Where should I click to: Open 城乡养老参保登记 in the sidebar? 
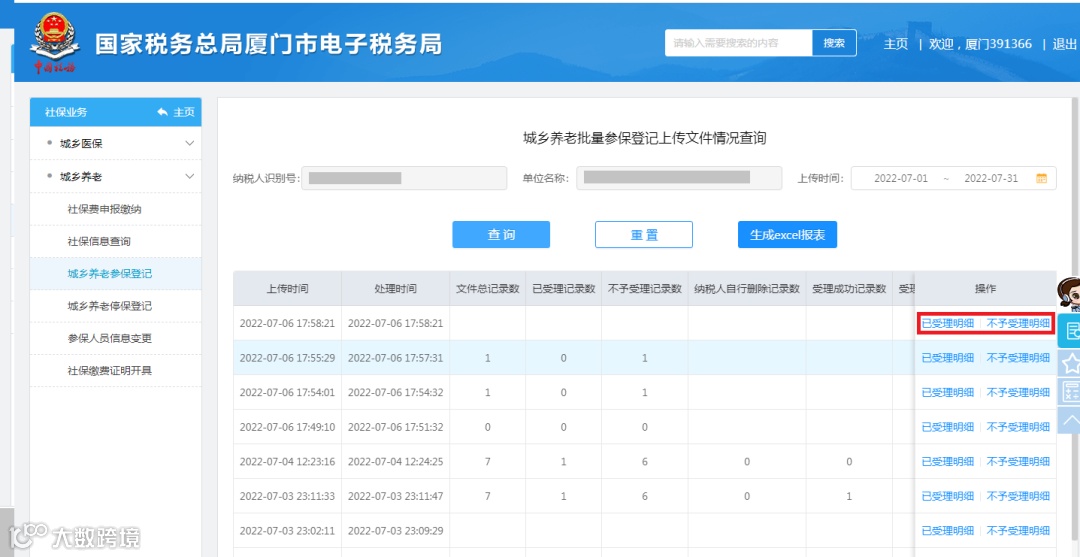[110, 273]
